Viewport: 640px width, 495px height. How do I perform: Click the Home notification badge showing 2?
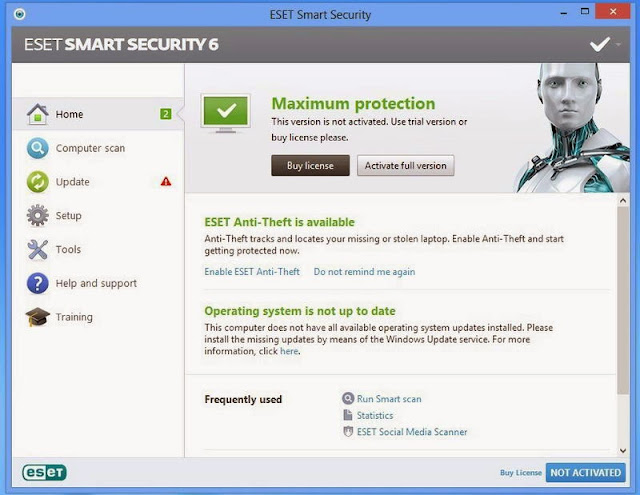165,114
